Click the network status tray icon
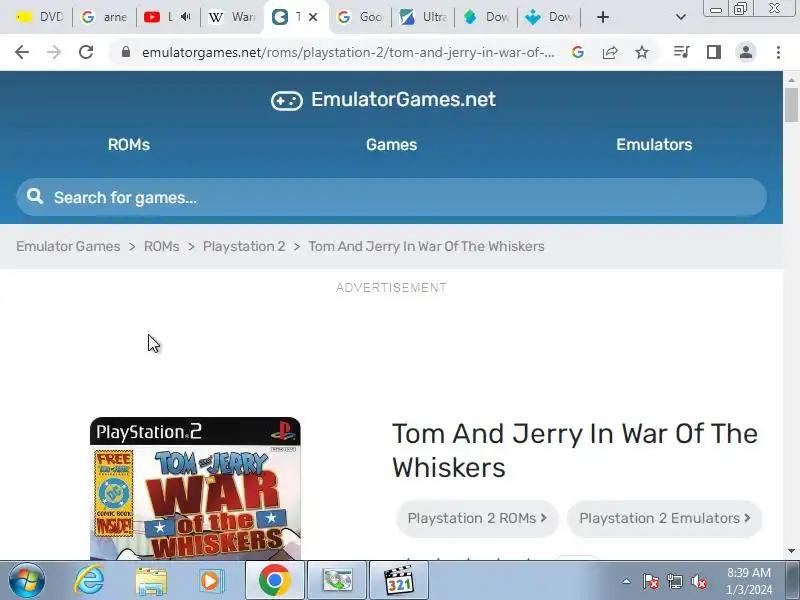The height and width of the screenshot is (600, 800). (674, 581)
